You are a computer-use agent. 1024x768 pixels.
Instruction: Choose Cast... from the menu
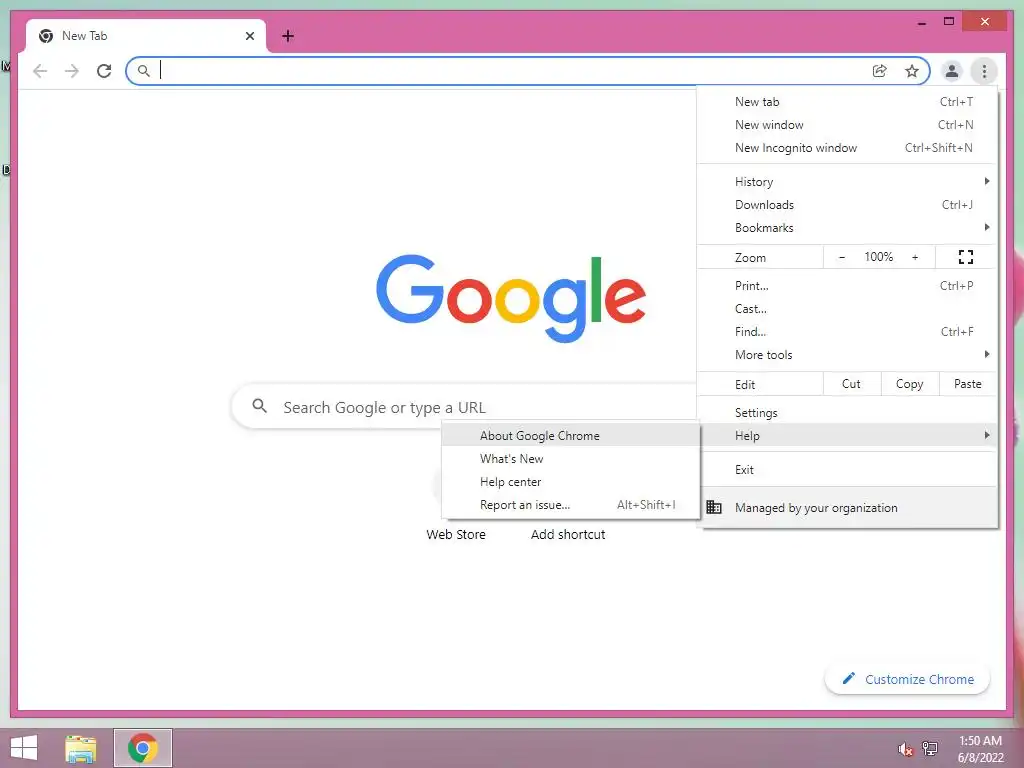847,308
